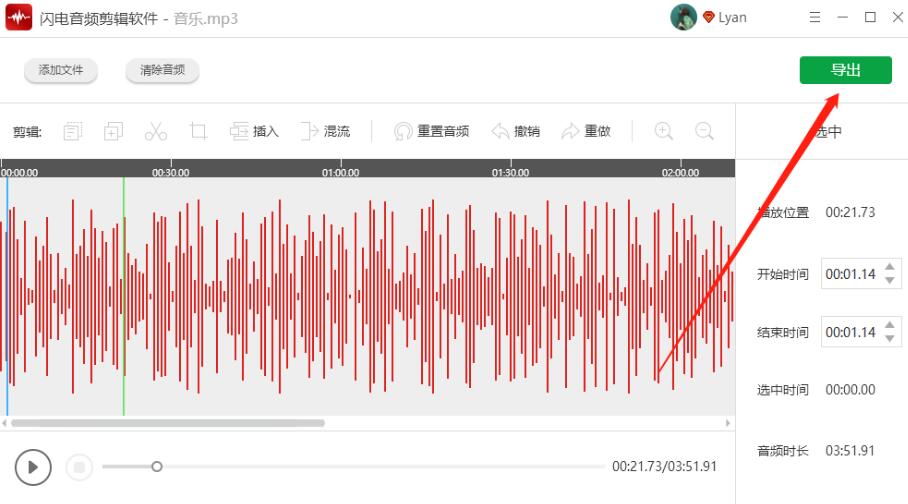The width and height of the screenshot is (908, 504).
Task: Close the 闪电音频剪辑软件 window
Action: pyautogui.click(x=898, y=17)
